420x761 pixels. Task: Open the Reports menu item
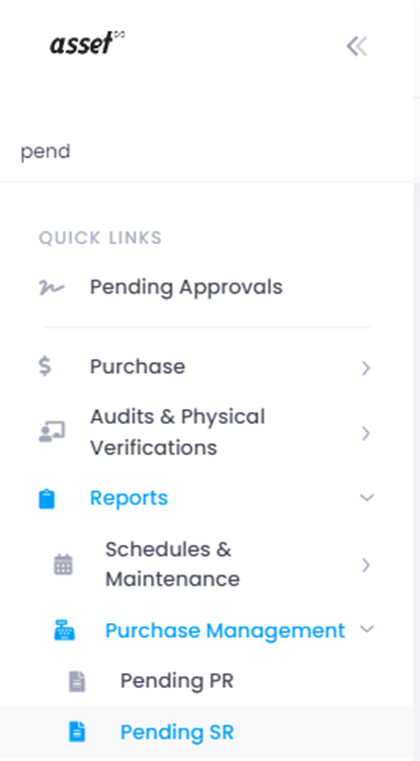coord(129,498)
